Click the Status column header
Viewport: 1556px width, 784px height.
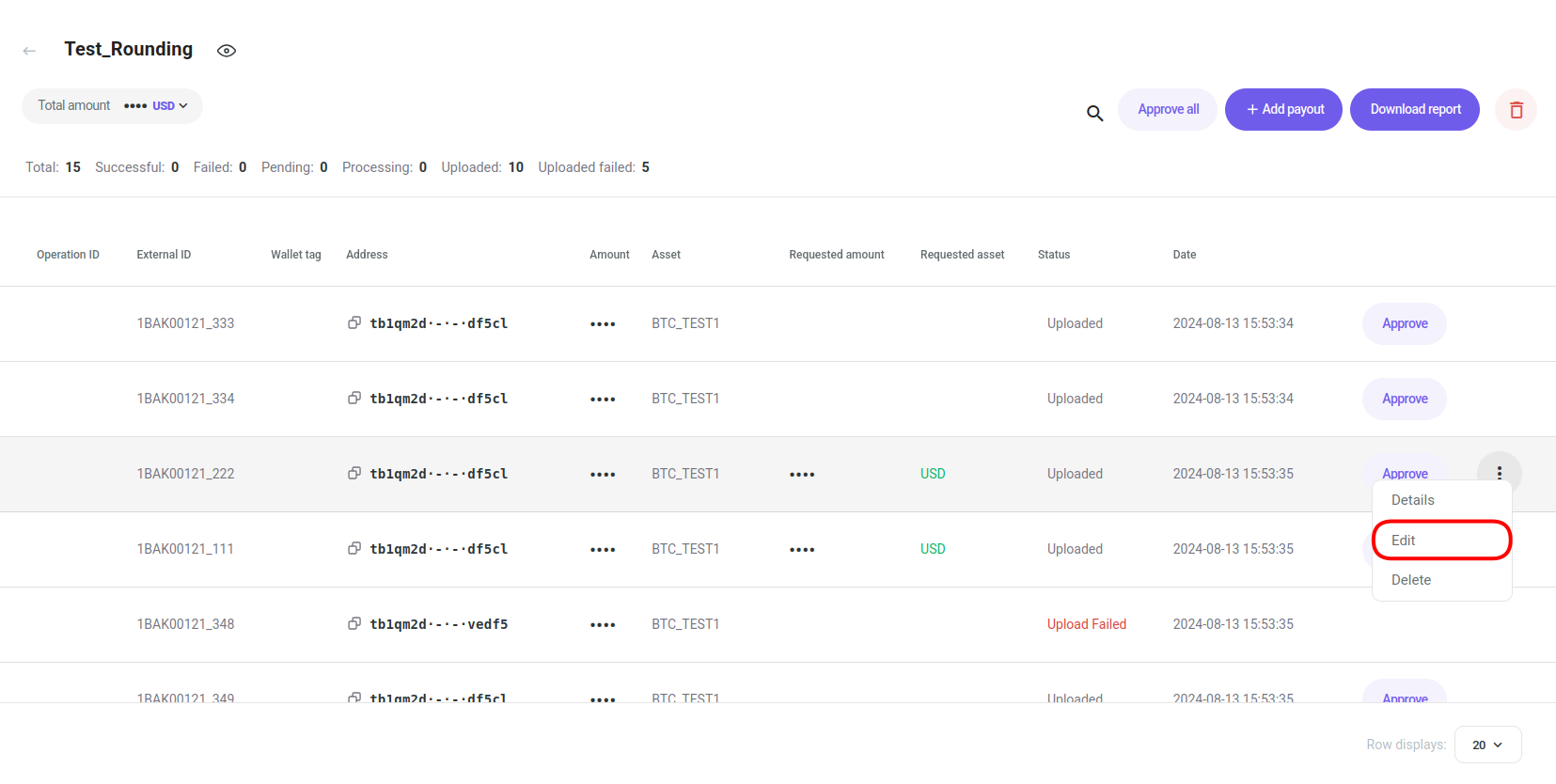point(1053,255)
